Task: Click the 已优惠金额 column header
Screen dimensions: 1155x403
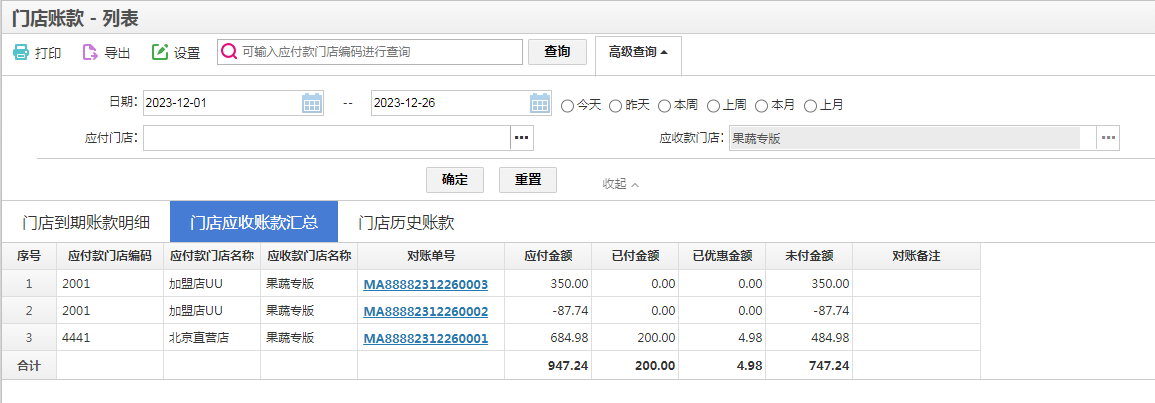Action: tap(722, 256)
